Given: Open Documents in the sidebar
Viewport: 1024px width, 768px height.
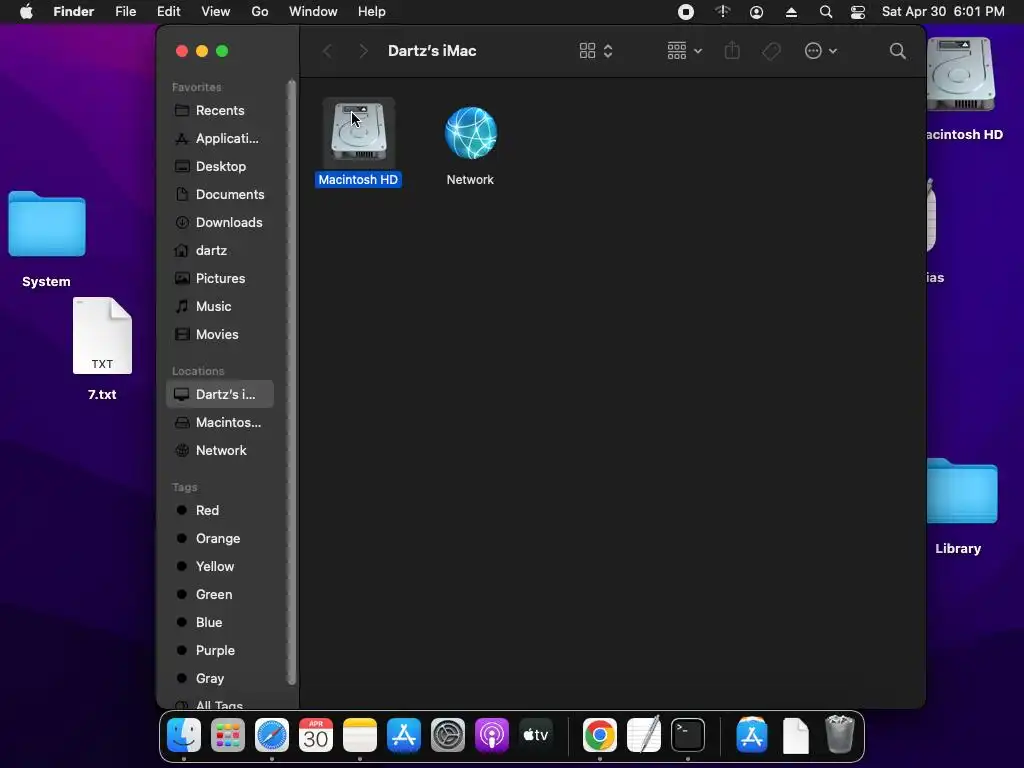Looking at the screenshot, I should (219, 195).
